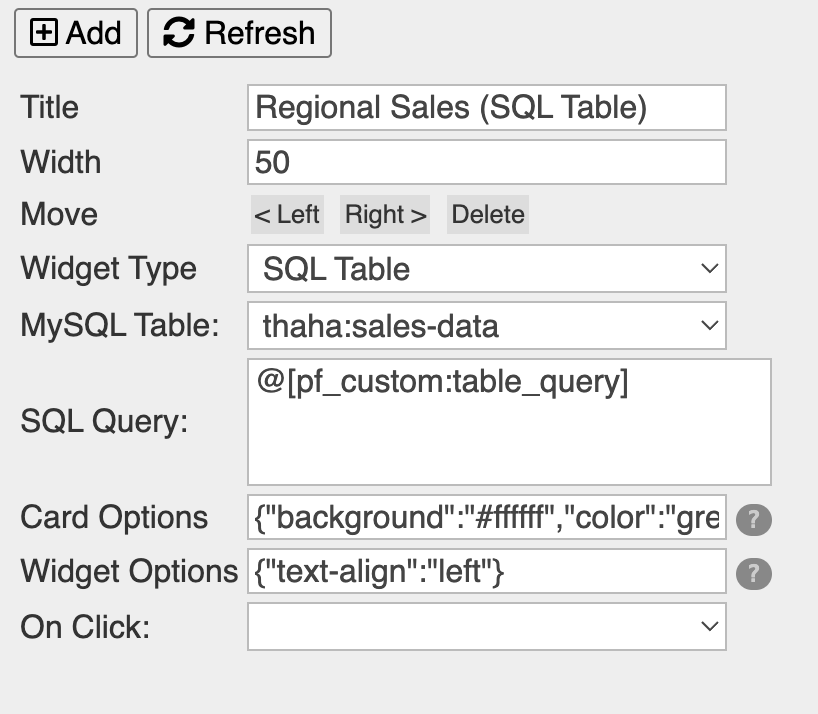Click into the Width field
The image size is (818, 714).
[x=486, y=162]
